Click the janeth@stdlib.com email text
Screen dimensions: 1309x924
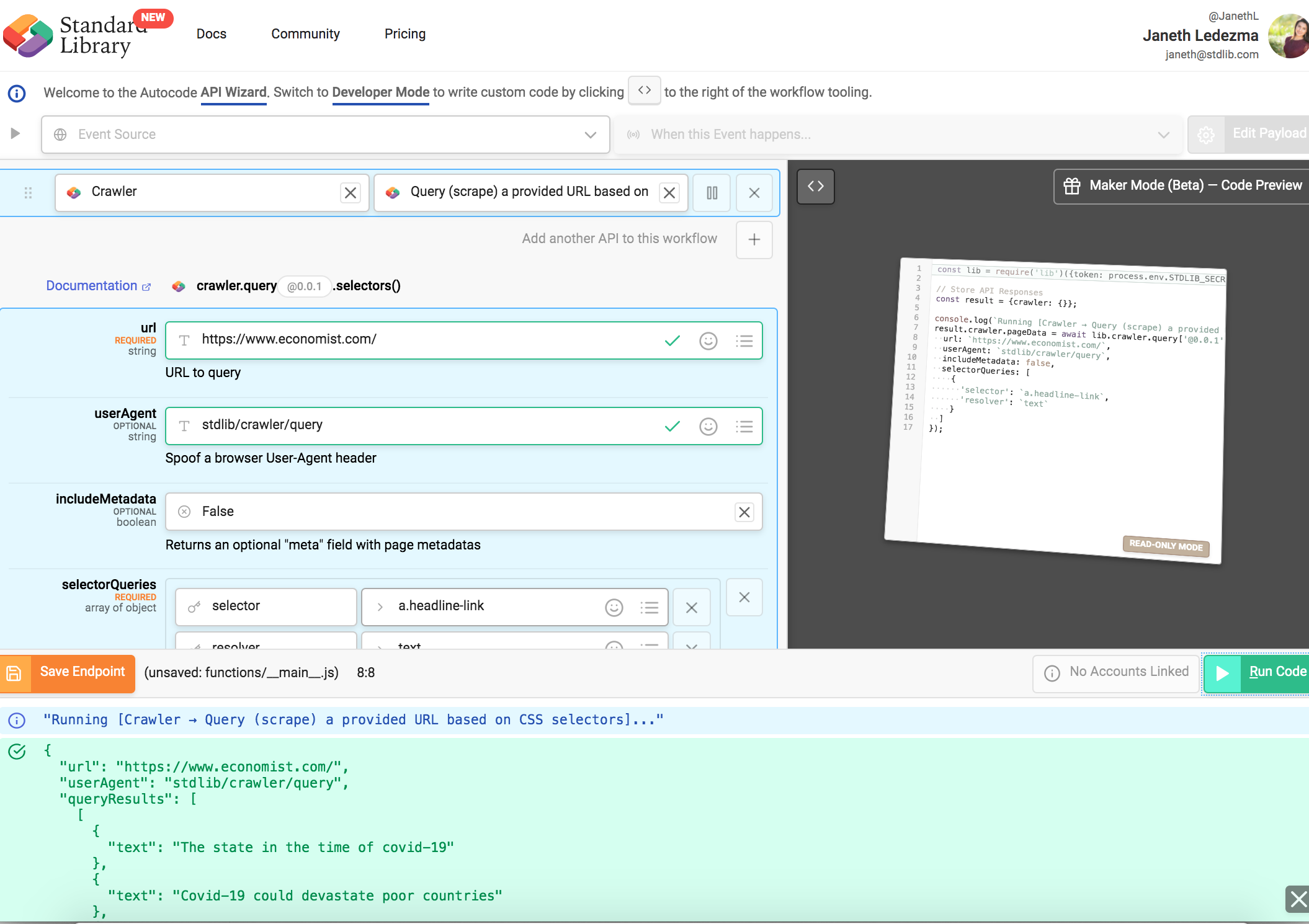[1212, 55]
